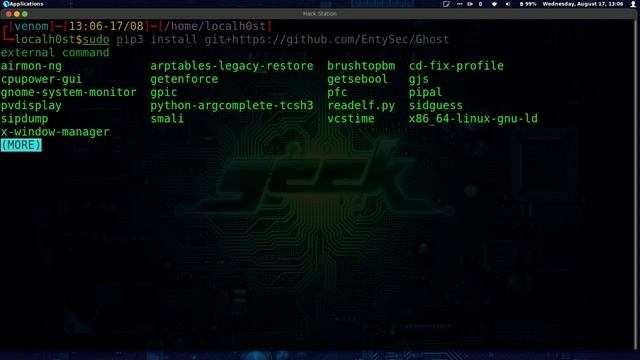Viewport: 640px width, 360px height.
Task: Select the 'cd-fix-profile' completion
Action: coord(456,66)
